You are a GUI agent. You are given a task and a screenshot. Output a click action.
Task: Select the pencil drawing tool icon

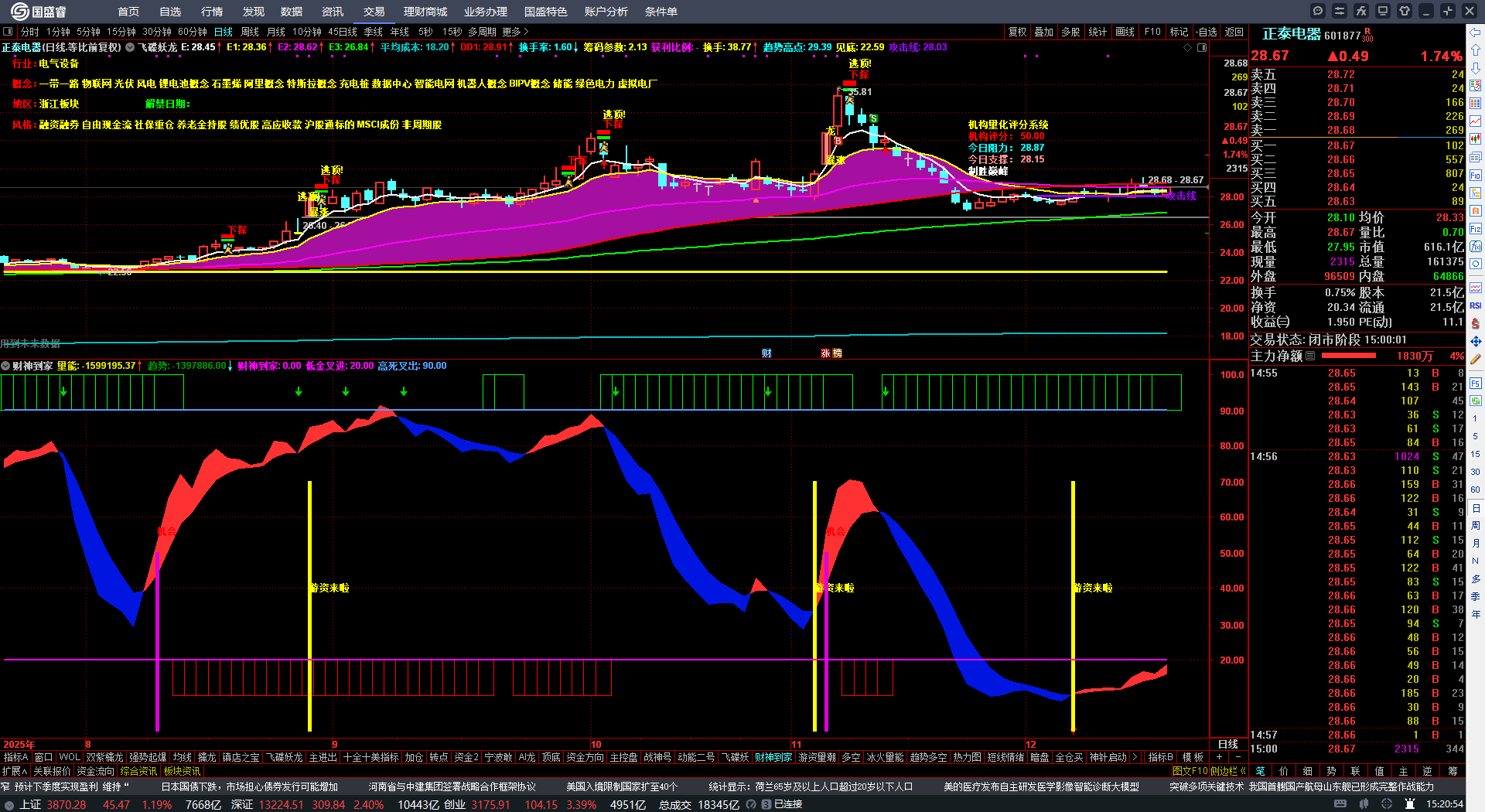(x=1476, y=359)
